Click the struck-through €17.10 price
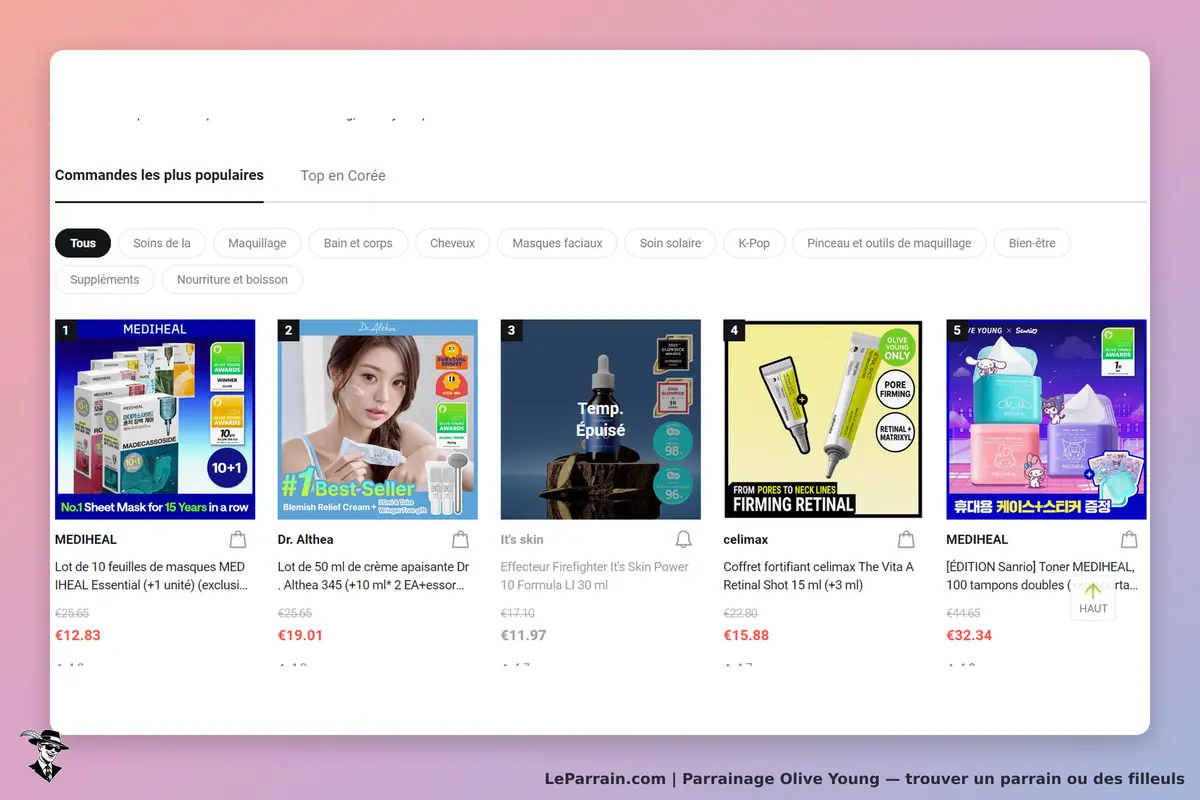1200x800 pixels. (518, 613)
